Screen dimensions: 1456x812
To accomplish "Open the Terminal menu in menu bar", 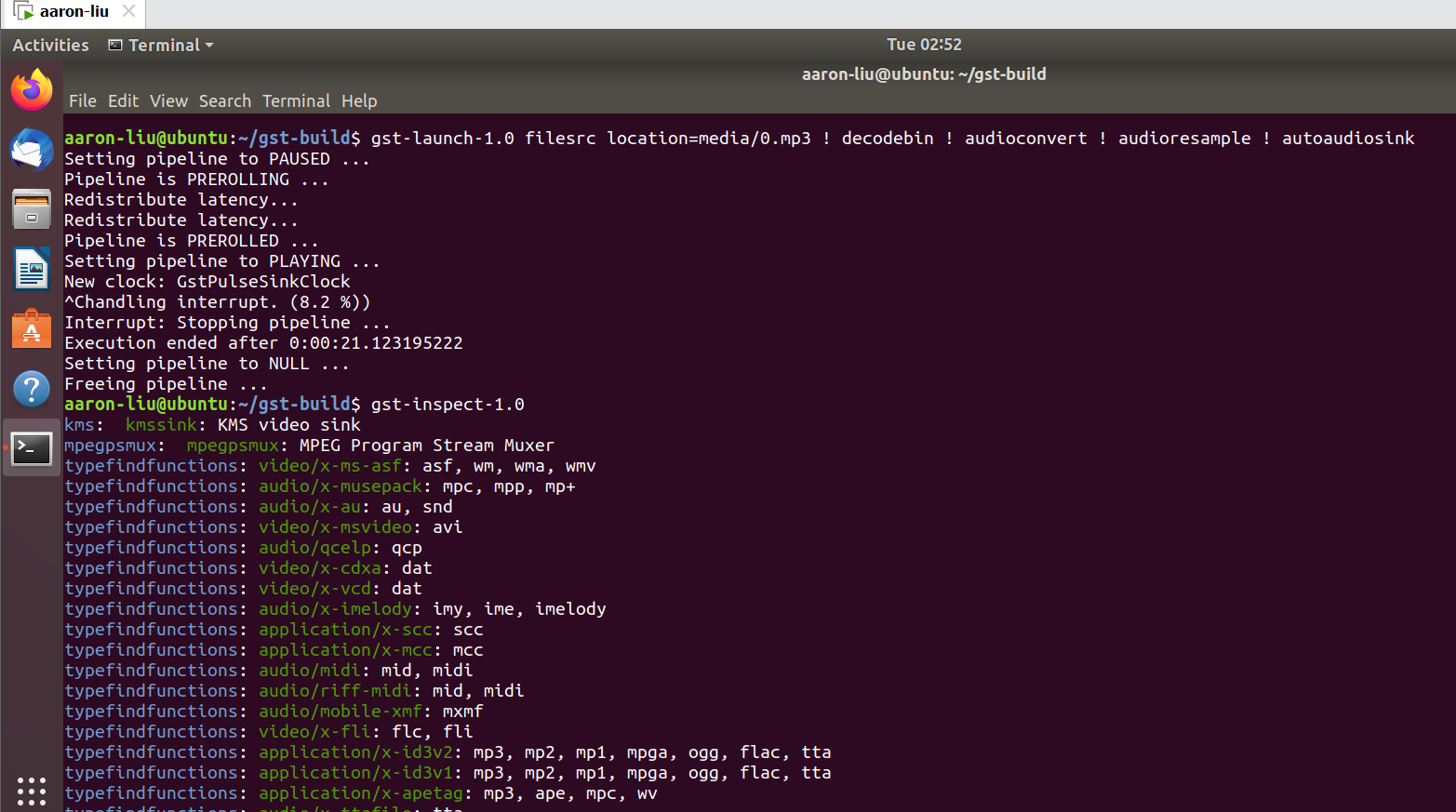I will (x=296, y=100).
